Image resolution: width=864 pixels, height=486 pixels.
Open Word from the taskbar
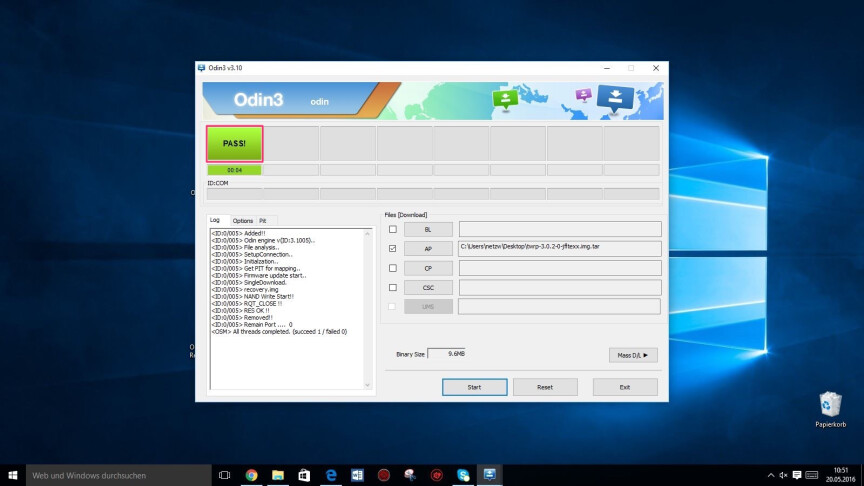click(x=358, y=475)
